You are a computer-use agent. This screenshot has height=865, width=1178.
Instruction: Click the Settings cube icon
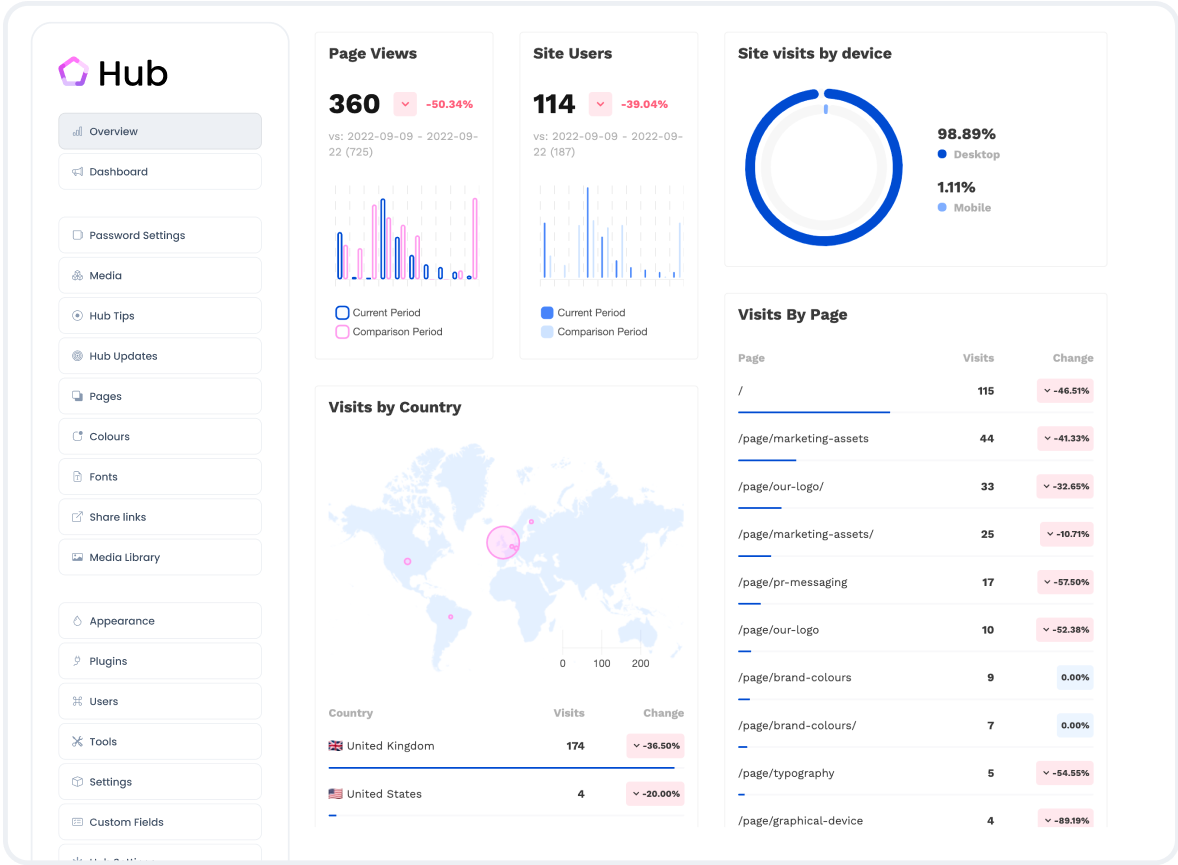(x=77, y=782)
